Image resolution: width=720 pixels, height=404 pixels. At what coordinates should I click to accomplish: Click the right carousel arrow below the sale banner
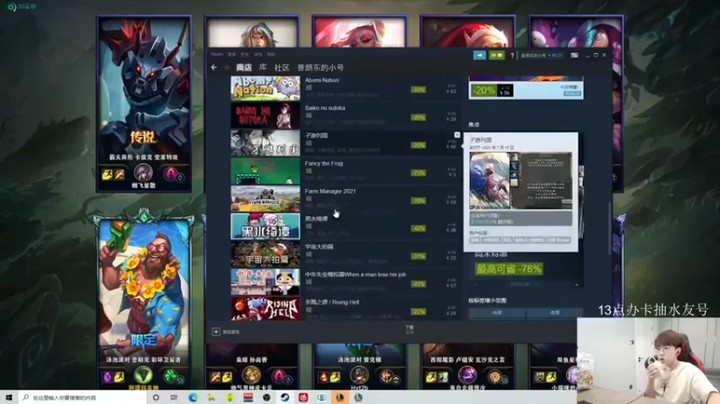[x=577, y=285]
